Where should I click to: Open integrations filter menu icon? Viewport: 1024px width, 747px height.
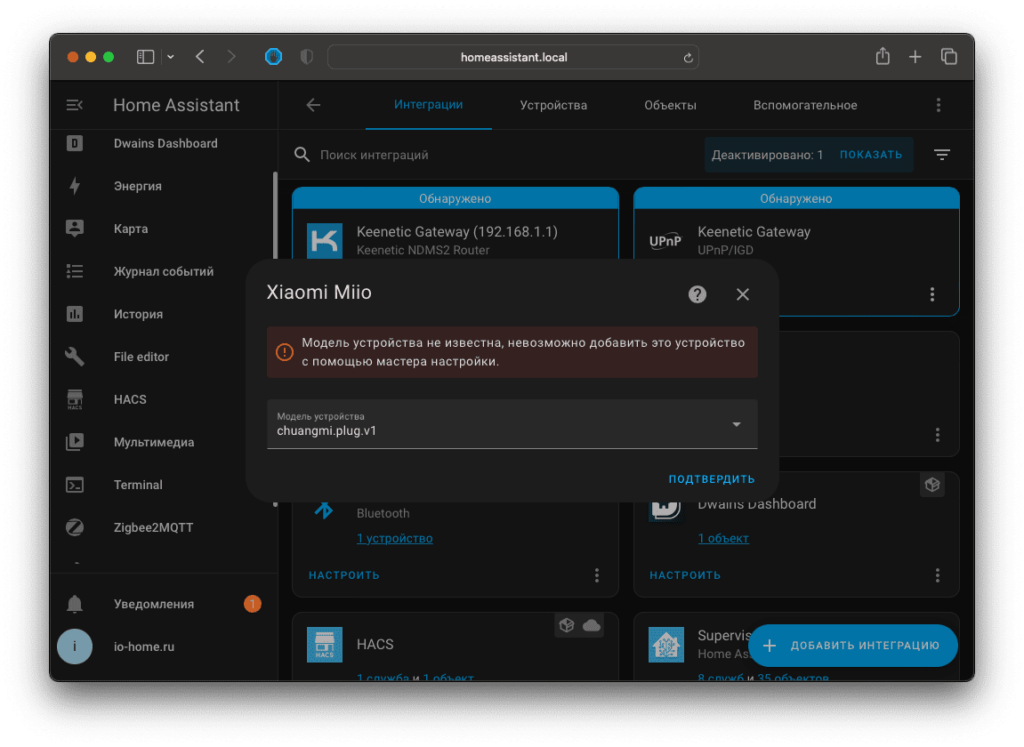942,155
